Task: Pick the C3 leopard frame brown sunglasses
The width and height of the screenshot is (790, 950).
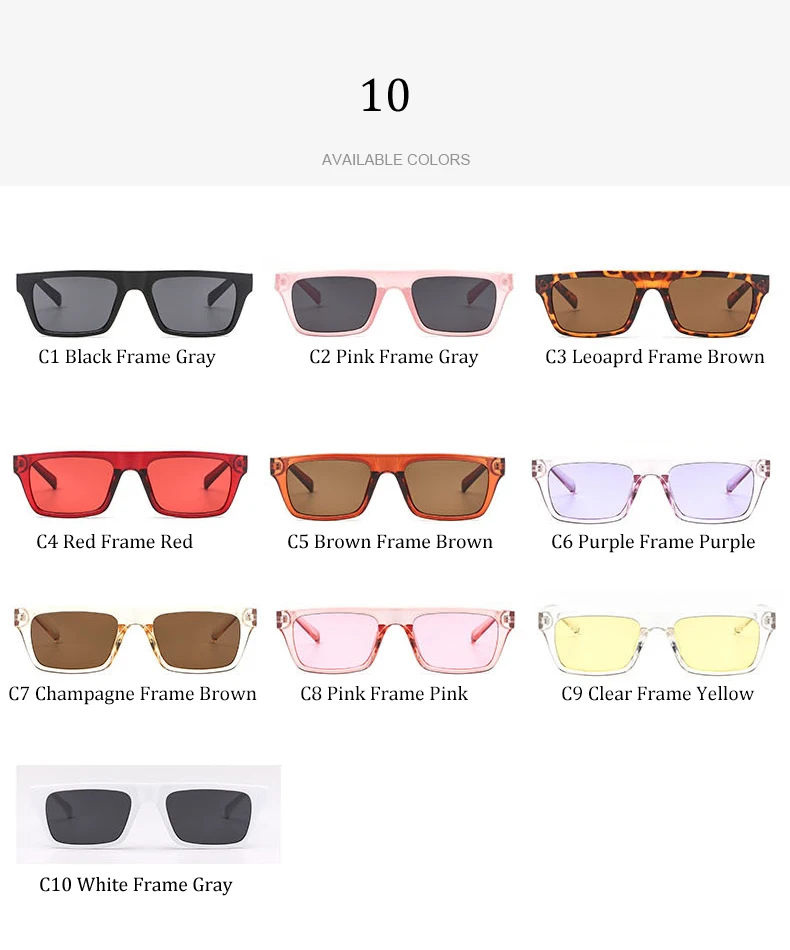Action: coord(652,304)
